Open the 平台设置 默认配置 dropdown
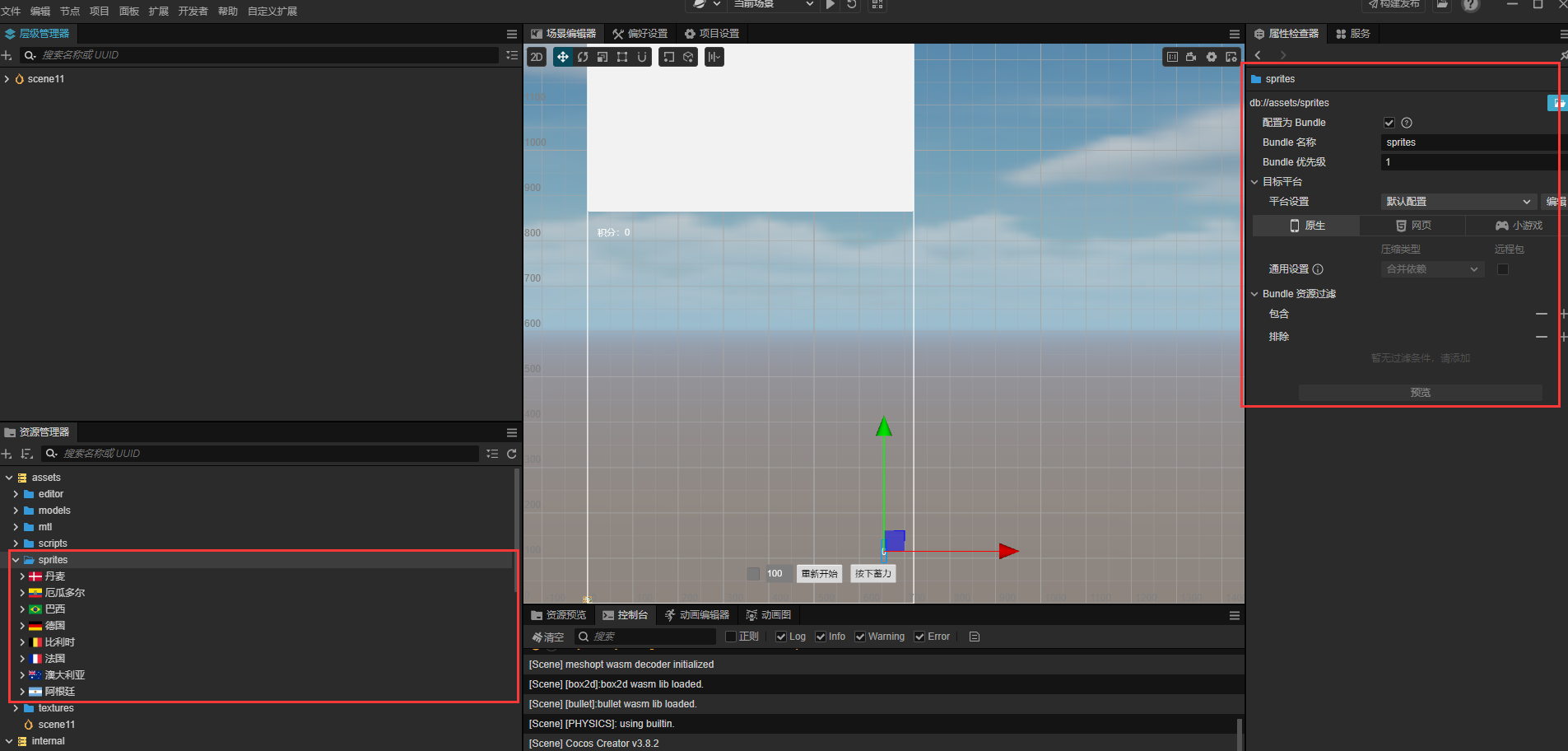 point(1459,202)
